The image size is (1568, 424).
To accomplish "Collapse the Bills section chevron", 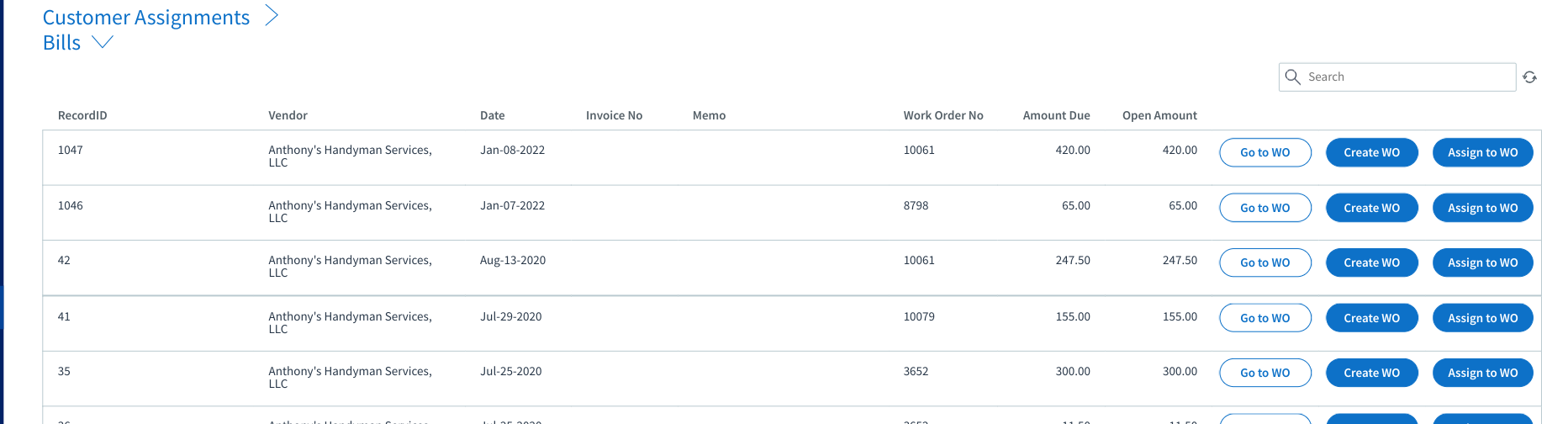I will 102,42.
